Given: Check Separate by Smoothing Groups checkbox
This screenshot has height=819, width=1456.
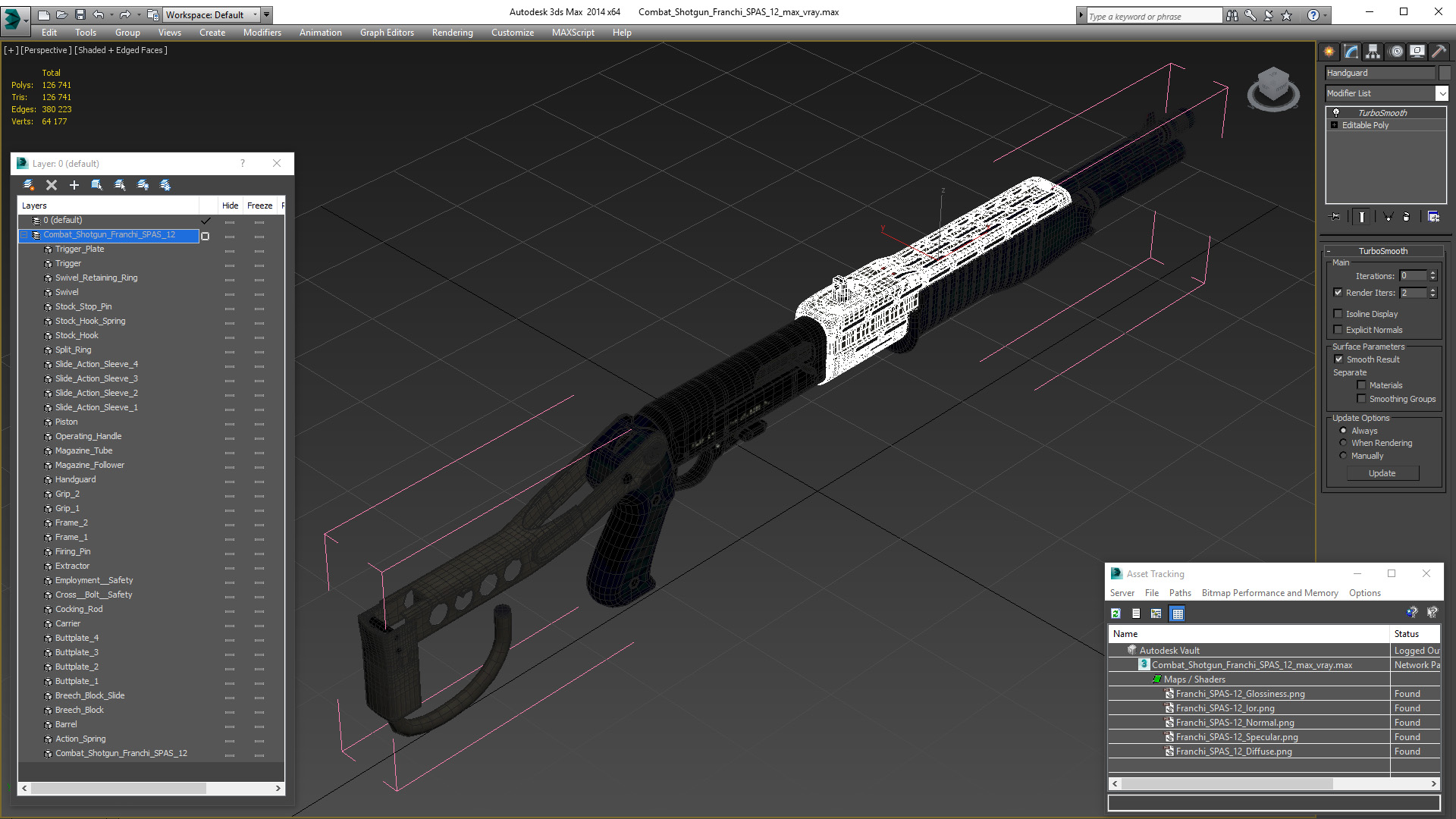Looking at the screenshot, I should 1361,399.
